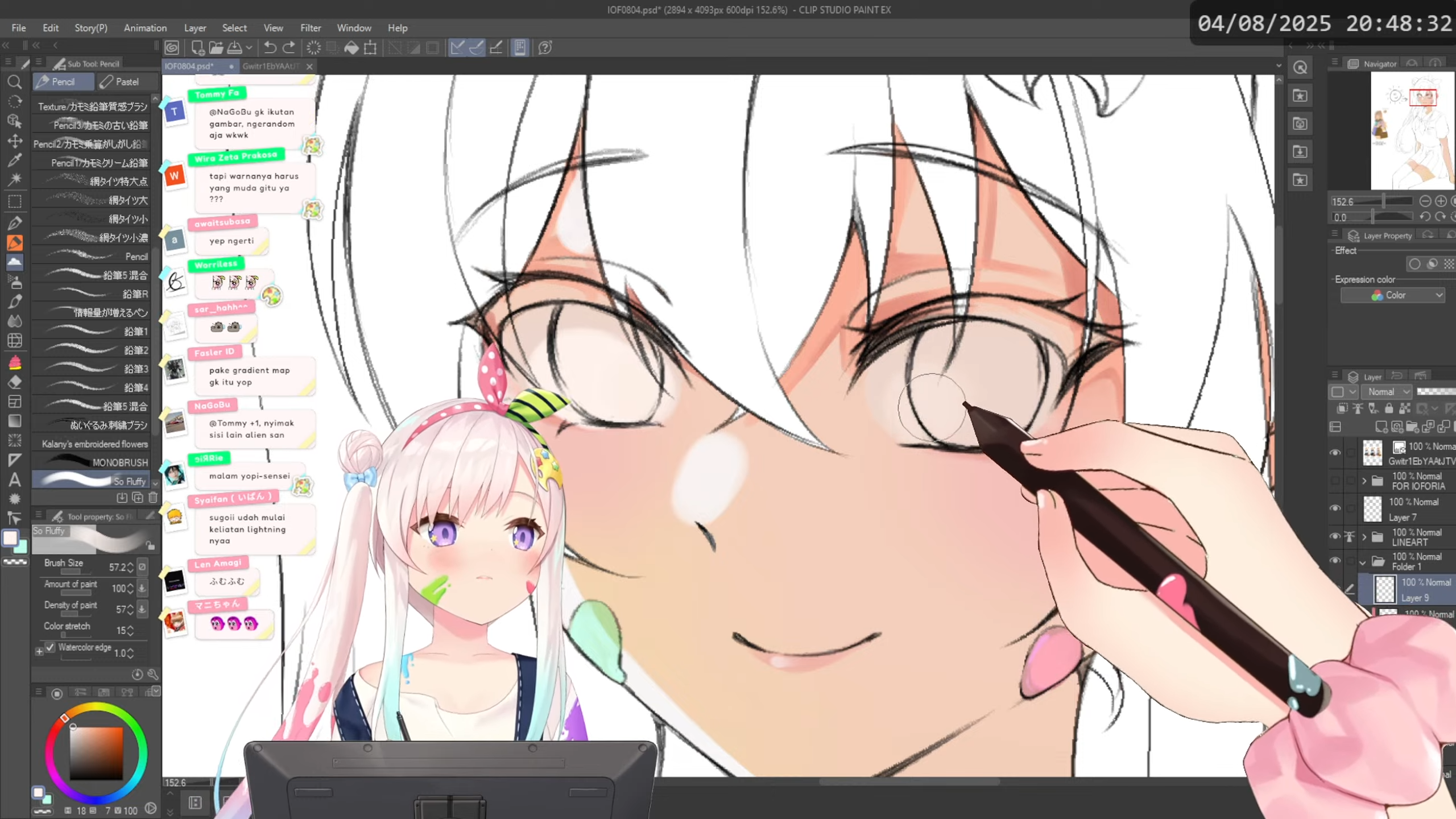This screenshot has height=819, width=1456.
Task: Open the palette color dropdown in Layer panel
Action: pos(1344,392)
